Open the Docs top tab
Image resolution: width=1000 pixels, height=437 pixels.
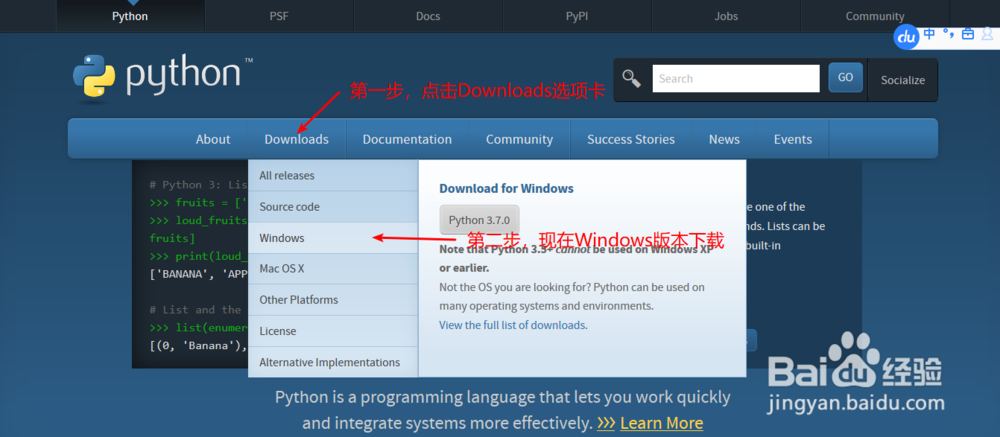pyautogui.click(x=428, y=16)
